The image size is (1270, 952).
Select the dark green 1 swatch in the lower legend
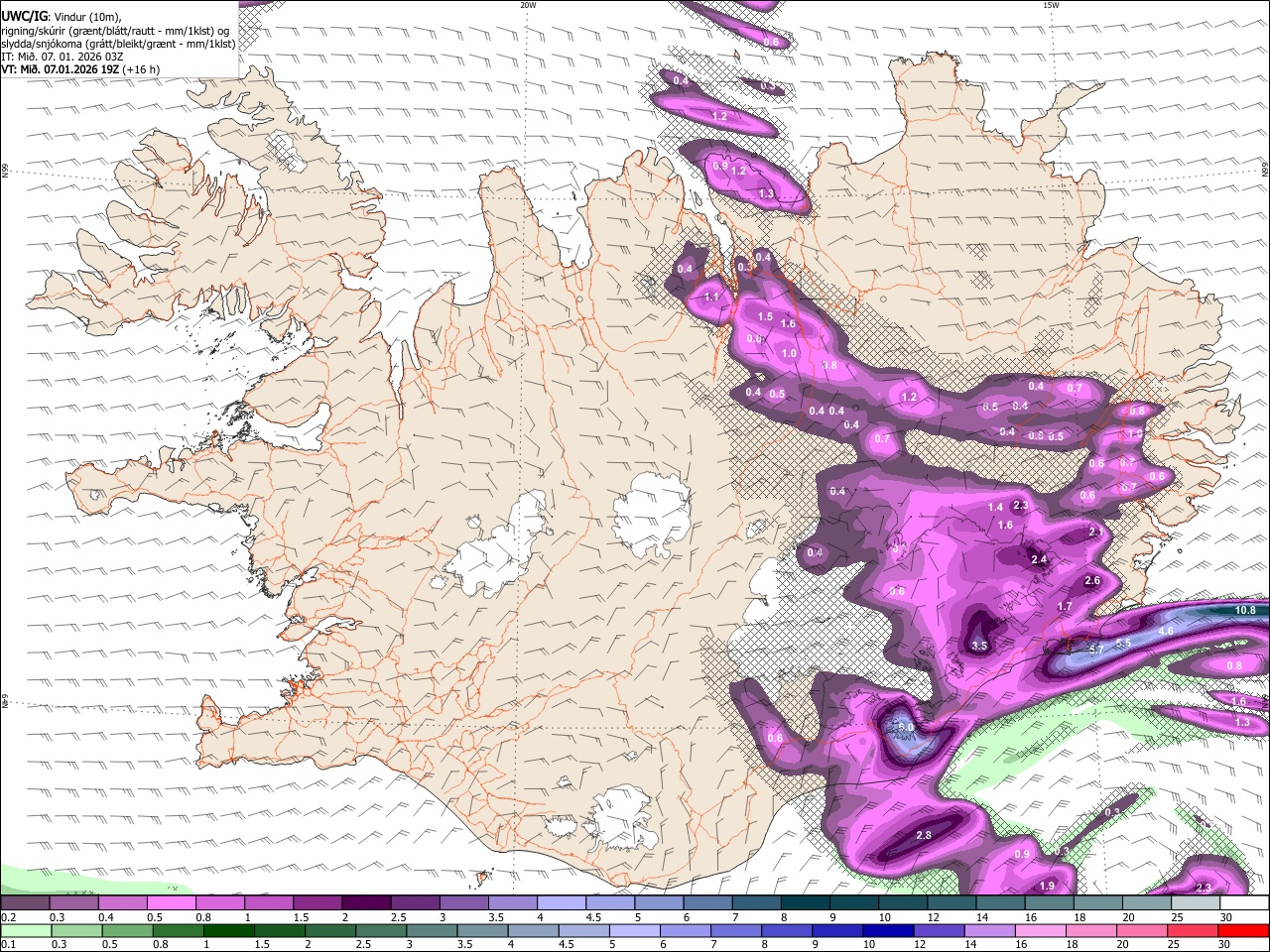(x=227, y=930)
